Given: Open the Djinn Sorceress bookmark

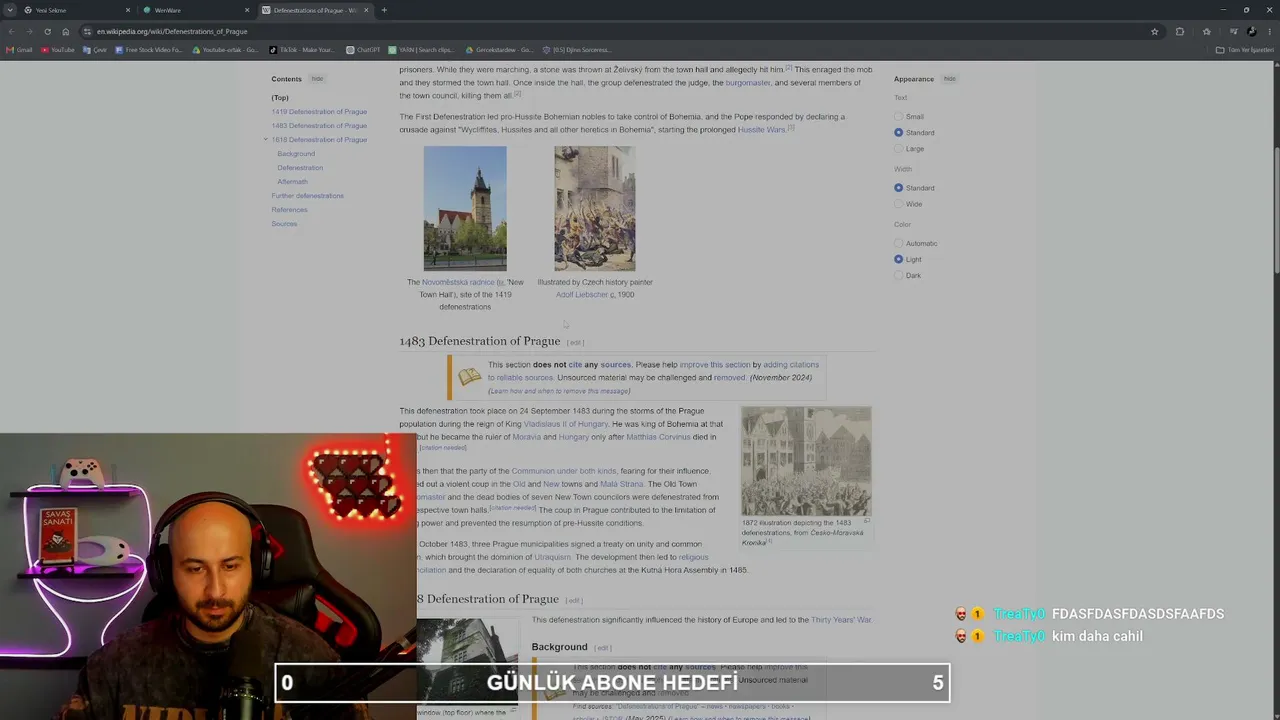Looking at the screenshot, I should (x=576, y=50).
